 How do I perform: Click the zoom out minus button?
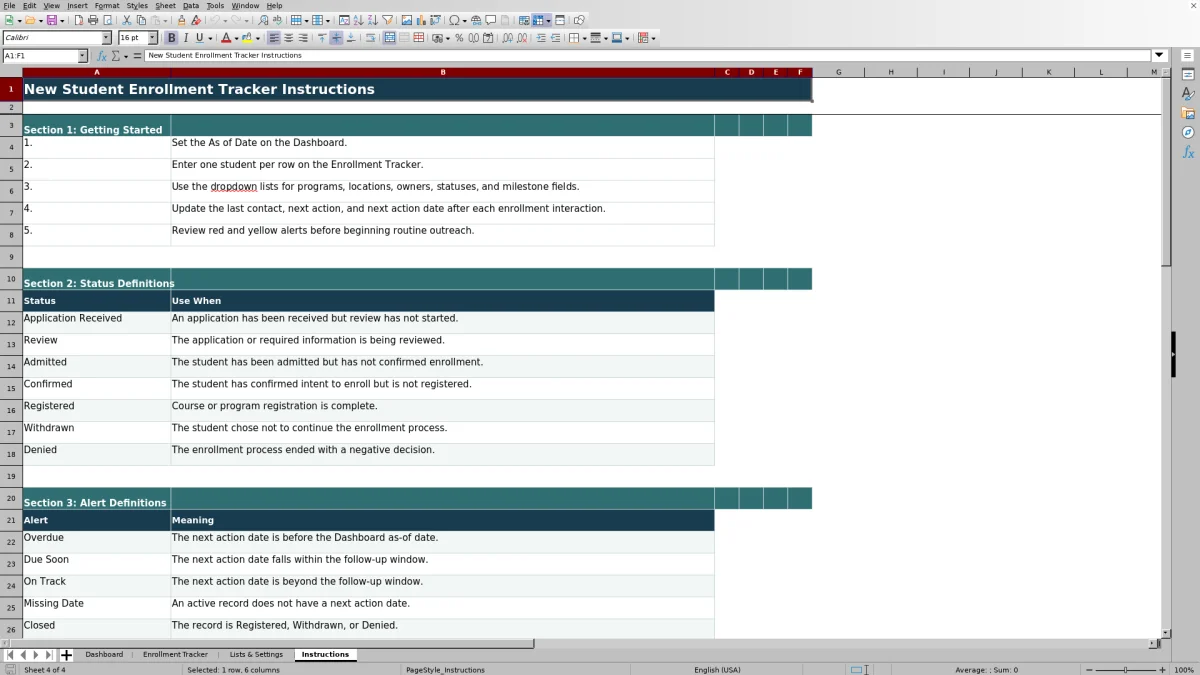[x=1087, y=670]
